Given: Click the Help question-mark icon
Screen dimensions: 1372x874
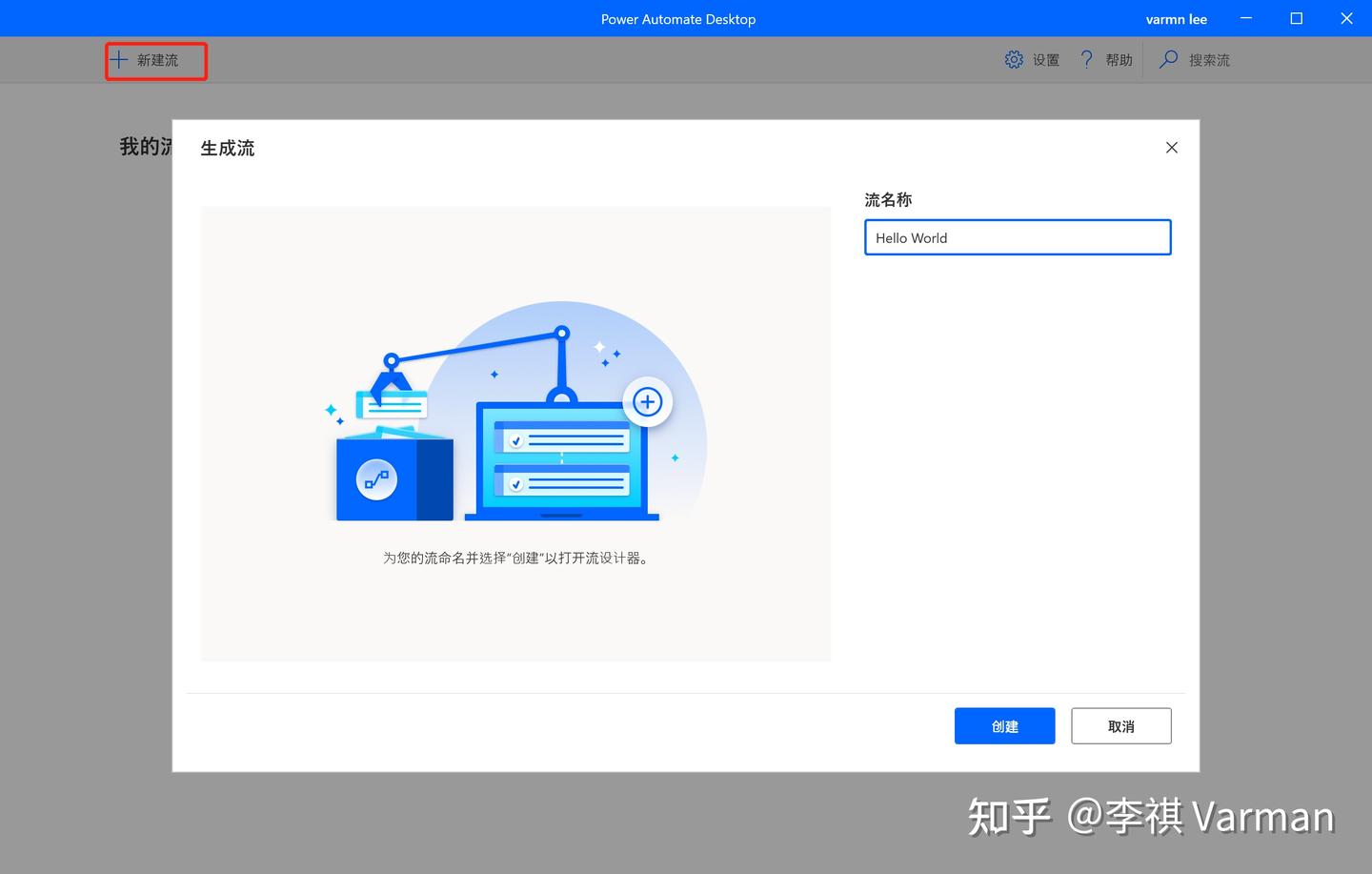Looking at the screenshot, I should 1086,59.
